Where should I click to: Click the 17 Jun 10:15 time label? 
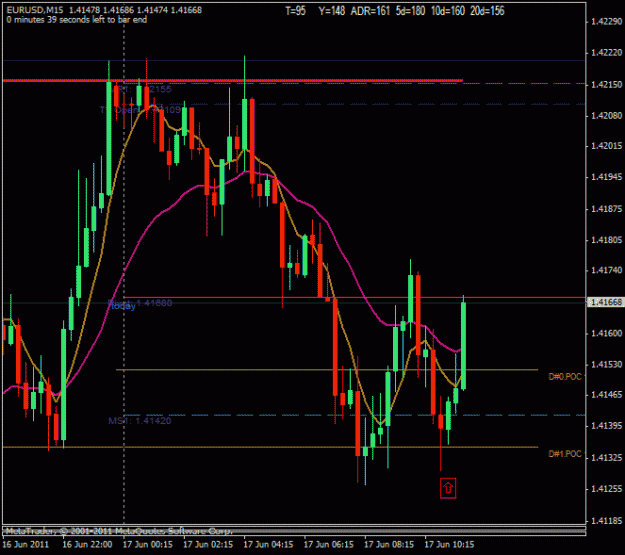pos(450,544)
